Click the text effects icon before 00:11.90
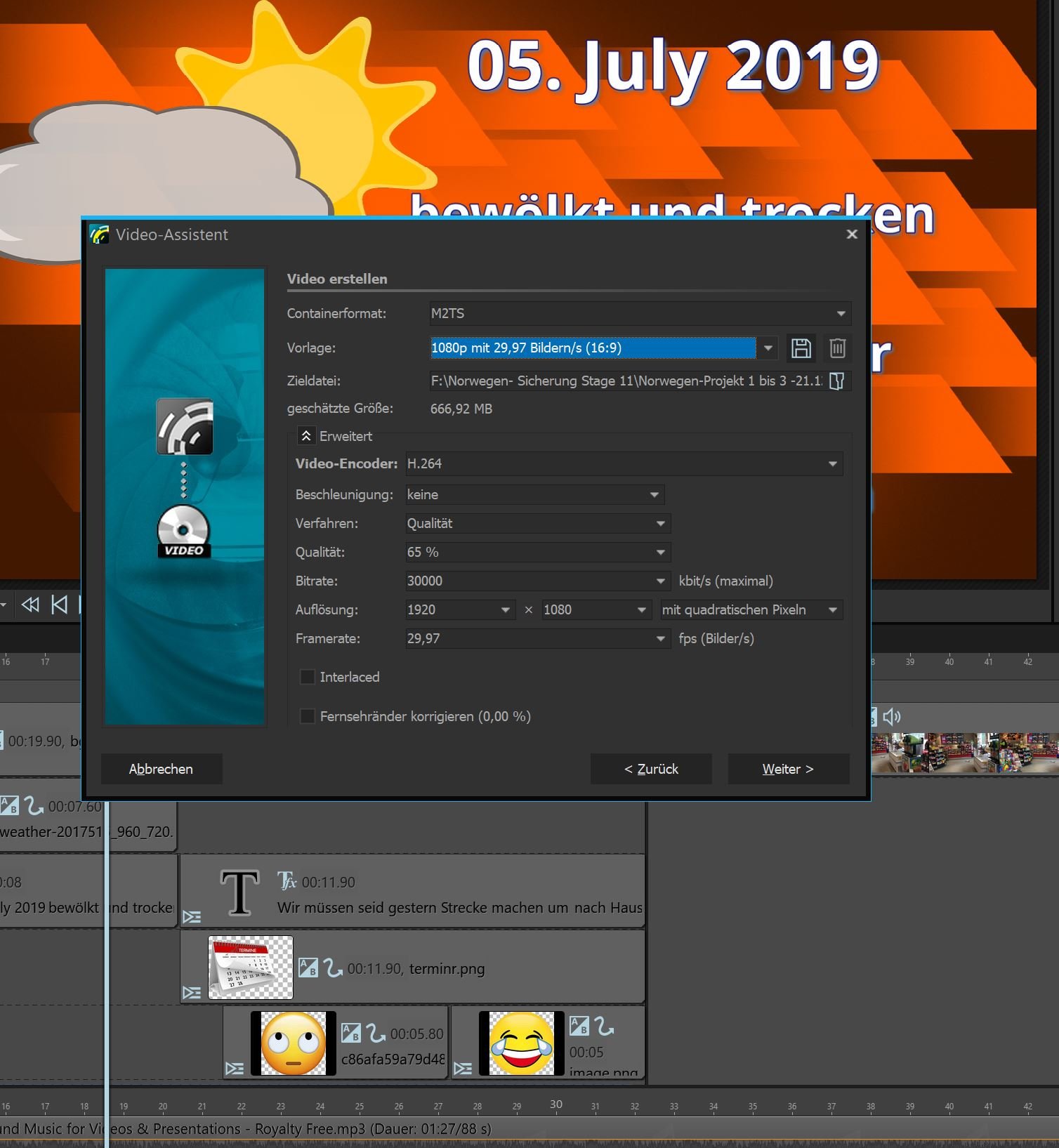 click(x=287, y=881)
